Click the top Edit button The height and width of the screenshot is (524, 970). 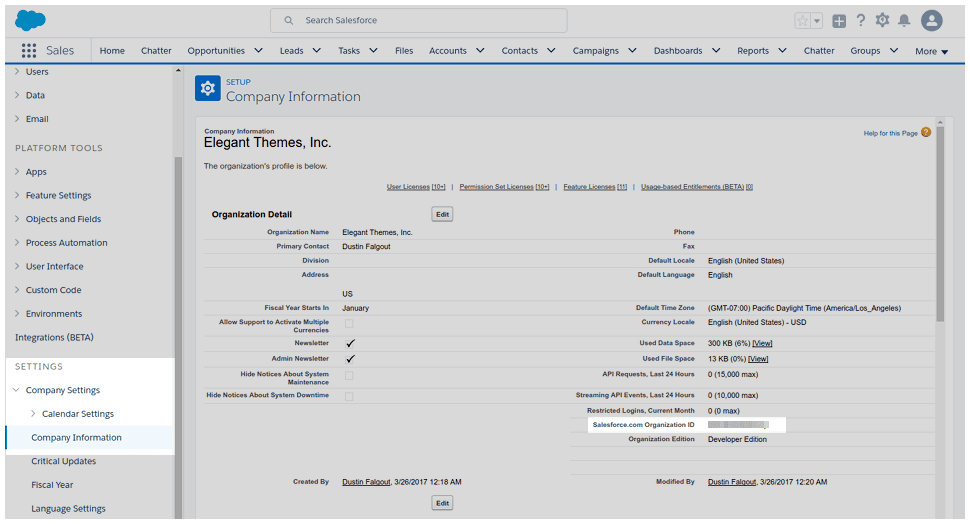coord(442,214)
